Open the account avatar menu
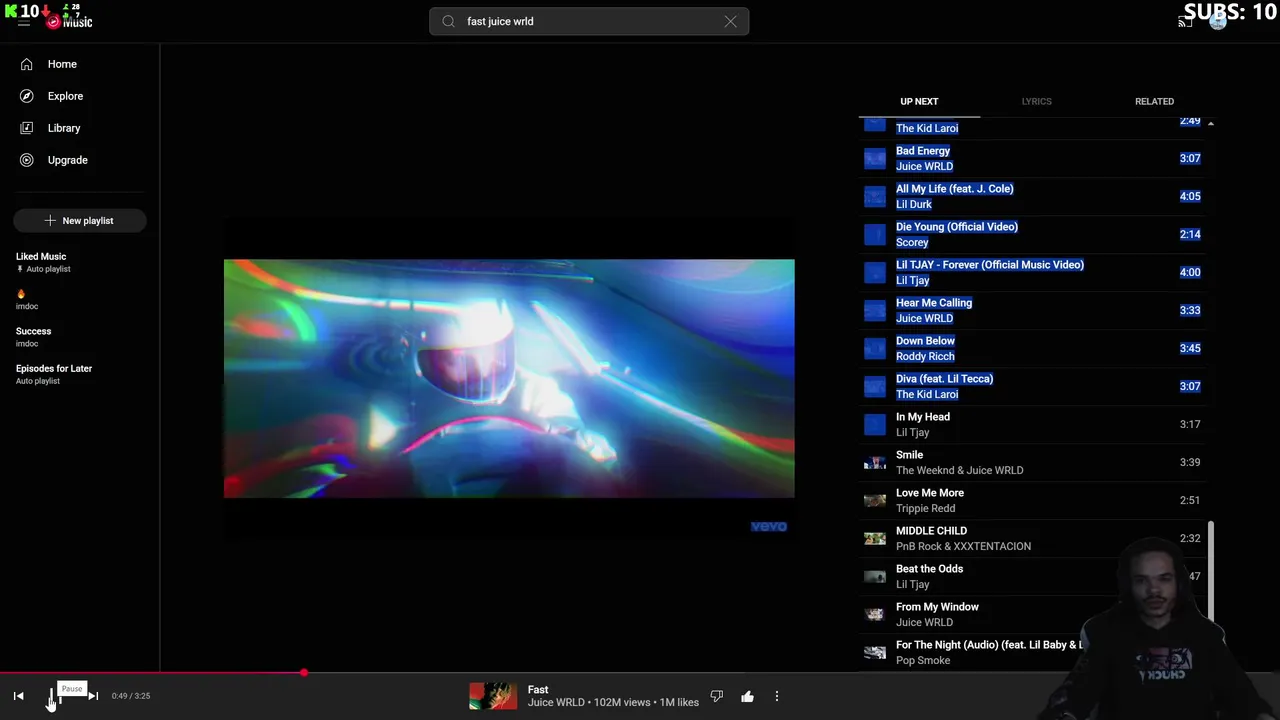1280x720 pixels. coord(1217,21)
